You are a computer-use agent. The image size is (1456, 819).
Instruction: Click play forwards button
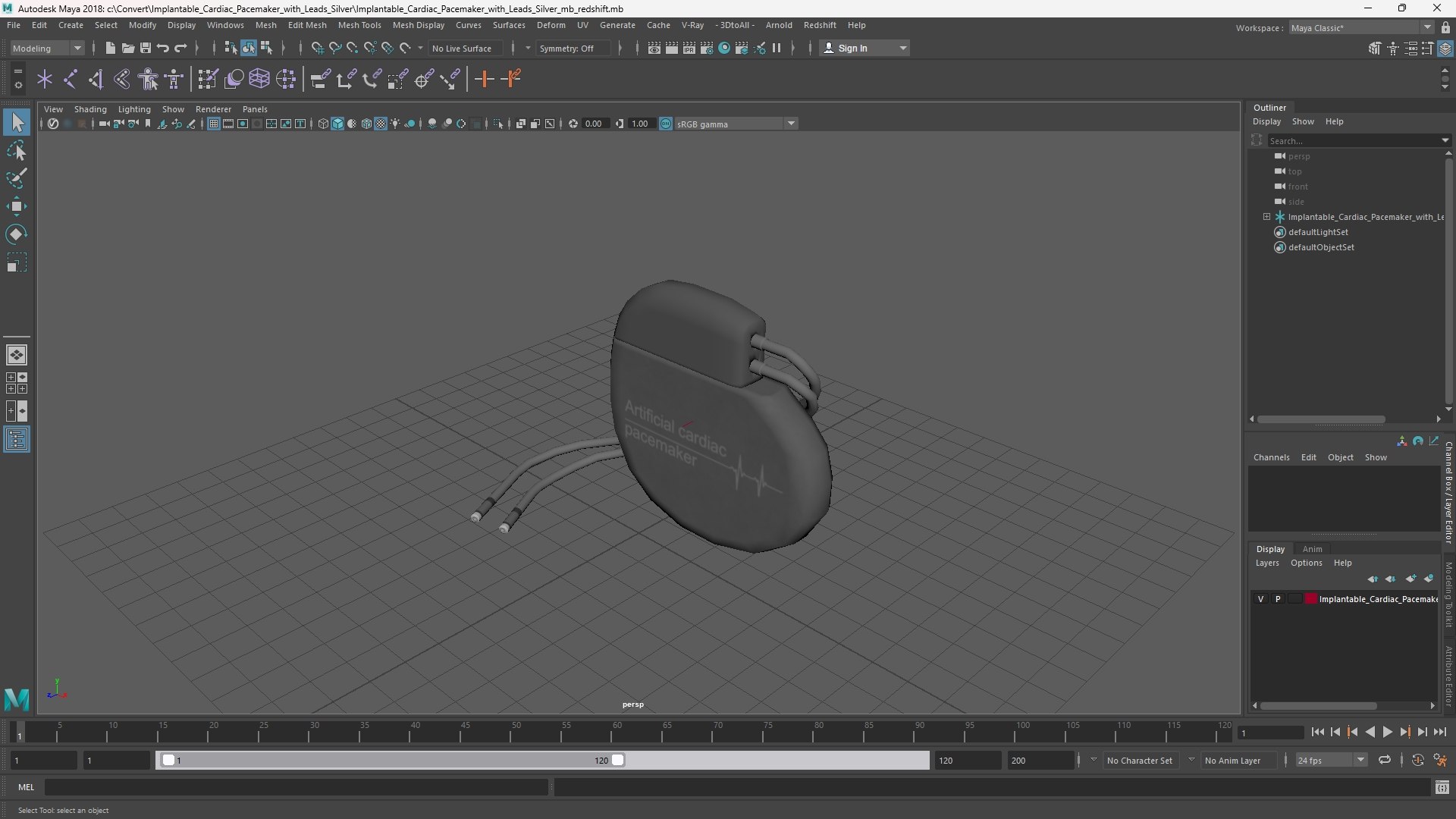(1387, 732)
